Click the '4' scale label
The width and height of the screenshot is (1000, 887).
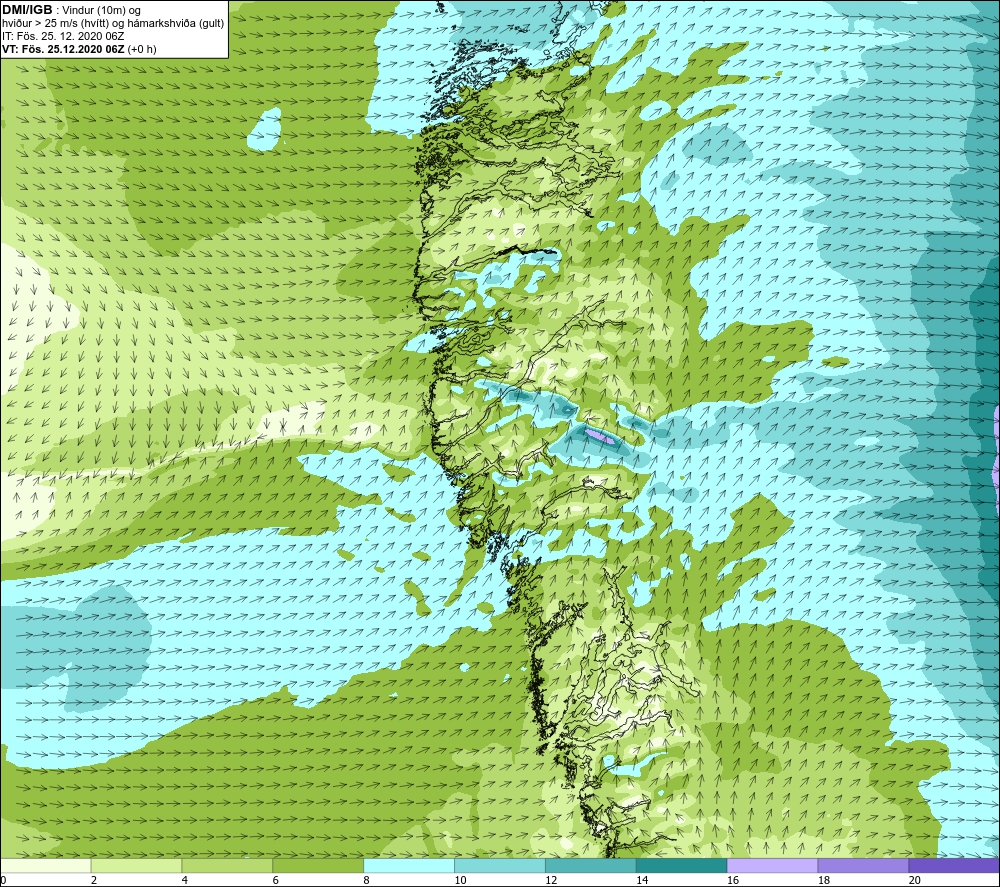pos(184,880)
